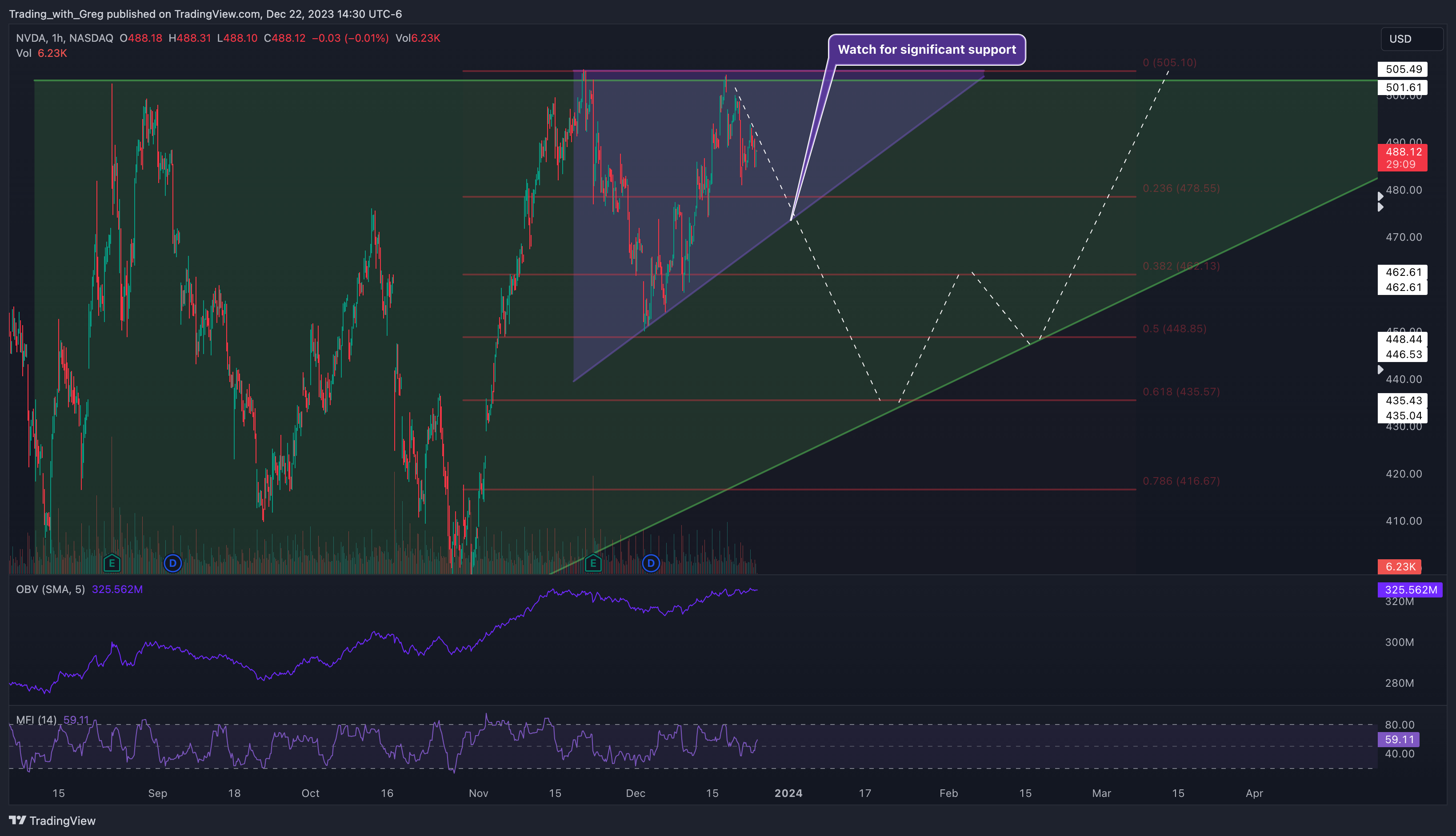The height and width of the screenshot is (836, 1456).
Task: Click the 435.43 price label on the axis
Action: click(1403, 400)
